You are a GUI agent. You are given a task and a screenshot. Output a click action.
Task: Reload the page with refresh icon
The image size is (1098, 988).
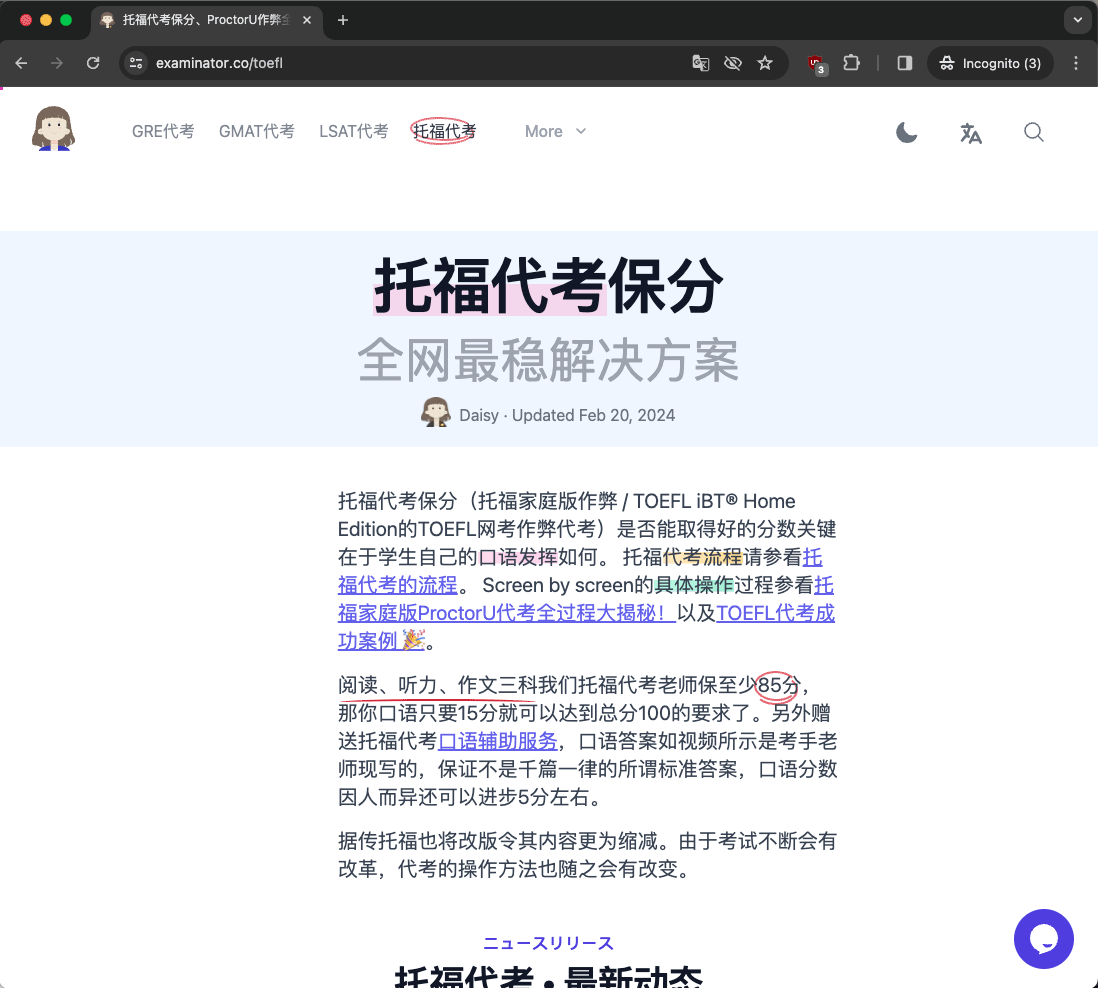tap(93, 63)
